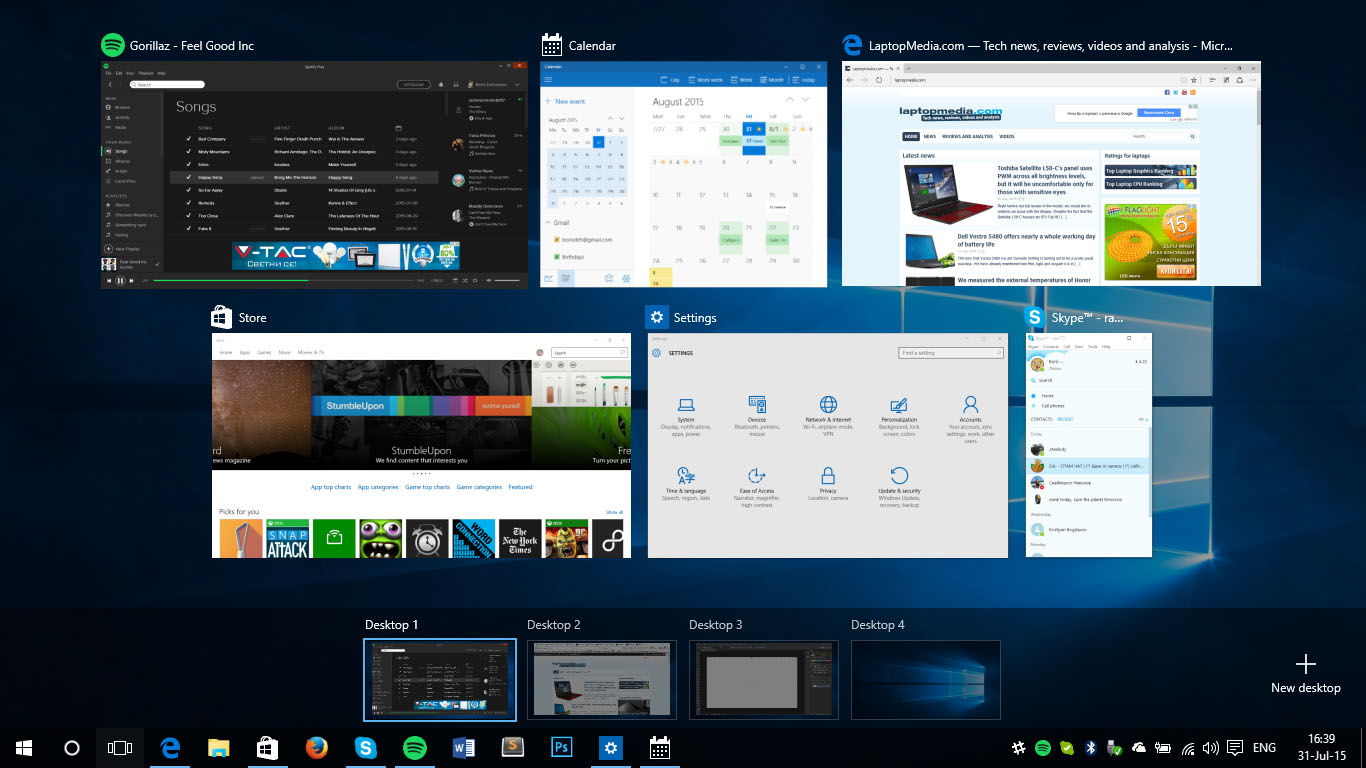Screen dimensions: 1366x768
Task: Select the LaptopMedia.com Edge window title
Action: (1051, 46)
